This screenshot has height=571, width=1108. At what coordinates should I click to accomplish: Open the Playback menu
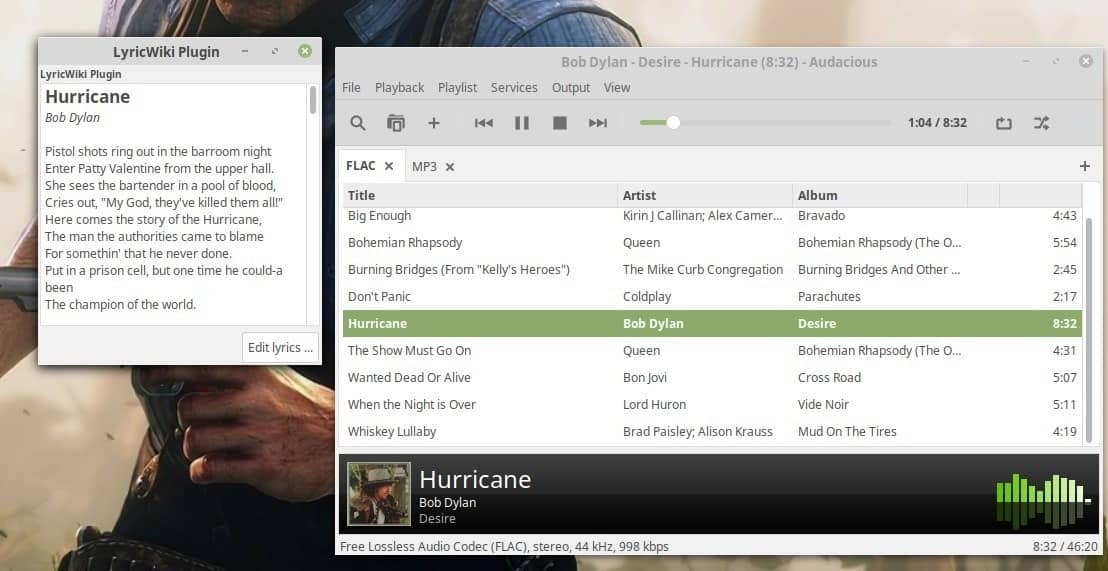pos(399,88)
